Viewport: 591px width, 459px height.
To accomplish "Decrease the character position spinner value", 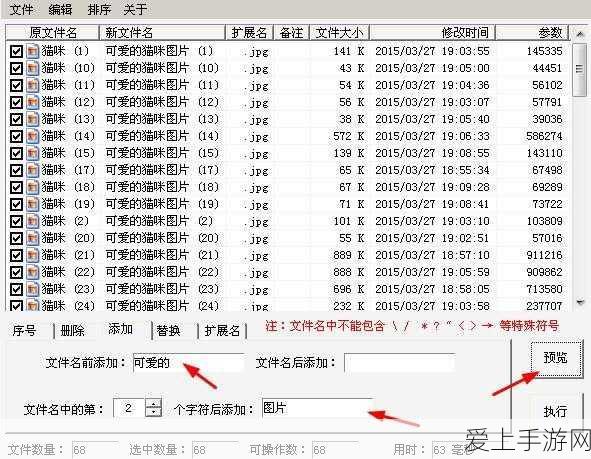I will (x=153, y=412).
